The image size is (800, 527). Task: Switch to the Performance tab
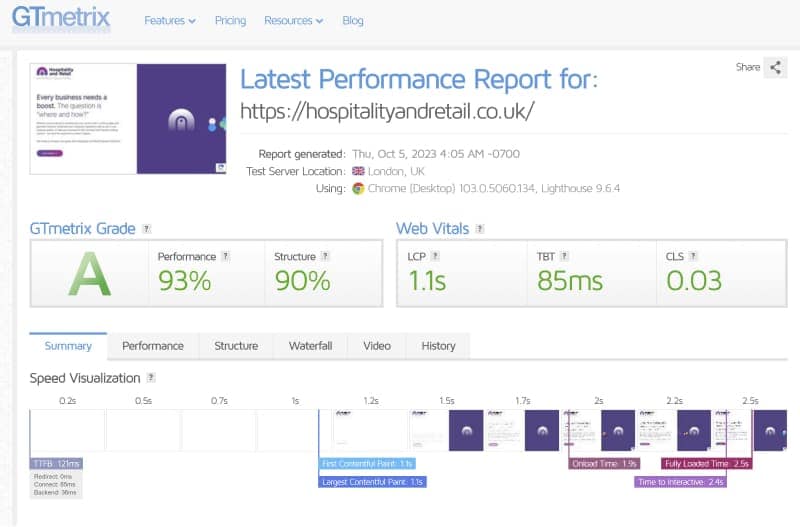tap(153, 346)
